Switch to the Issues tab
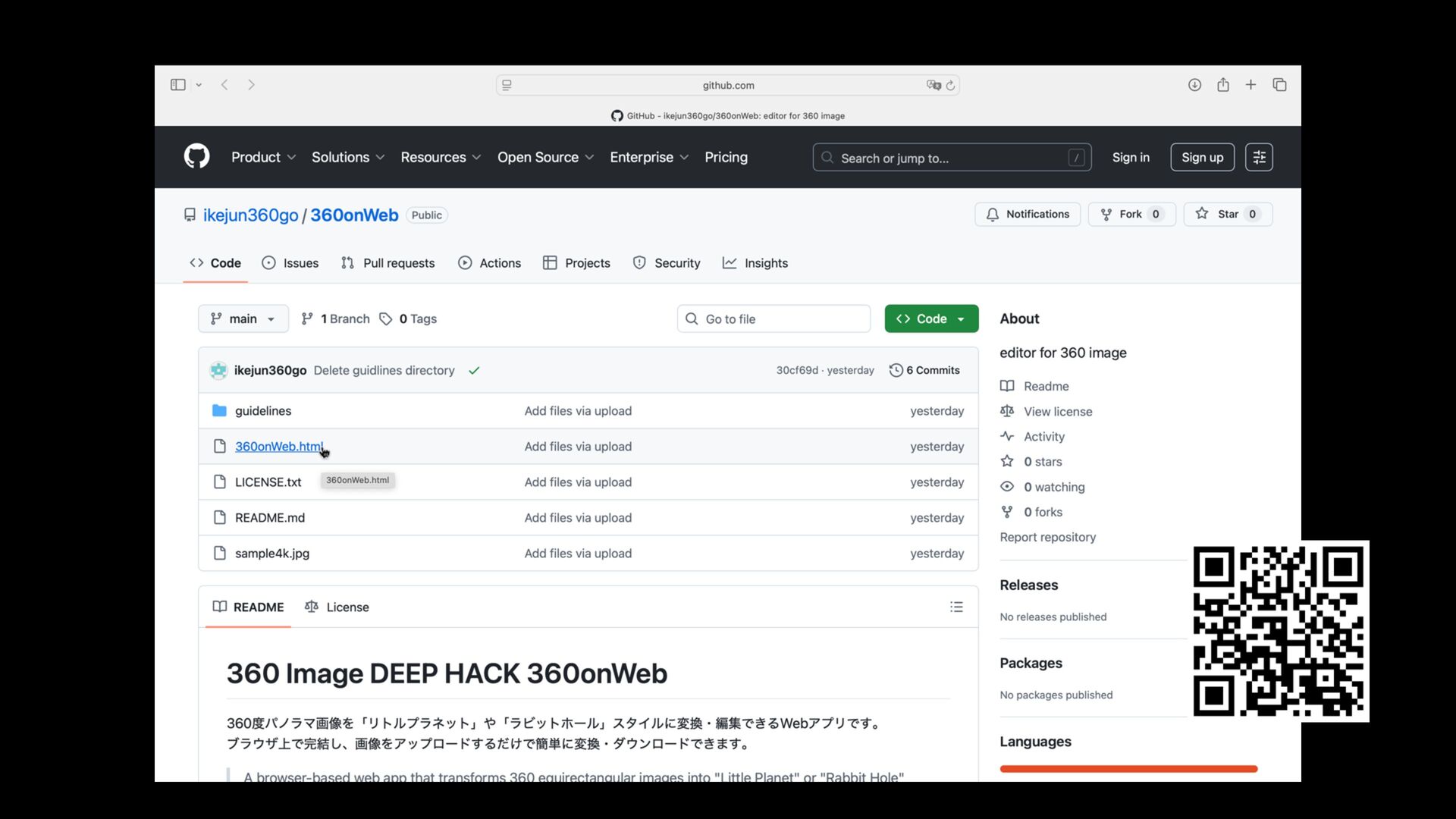The width and height of the screenshot is (1456, 819). (x=290, y=263)
